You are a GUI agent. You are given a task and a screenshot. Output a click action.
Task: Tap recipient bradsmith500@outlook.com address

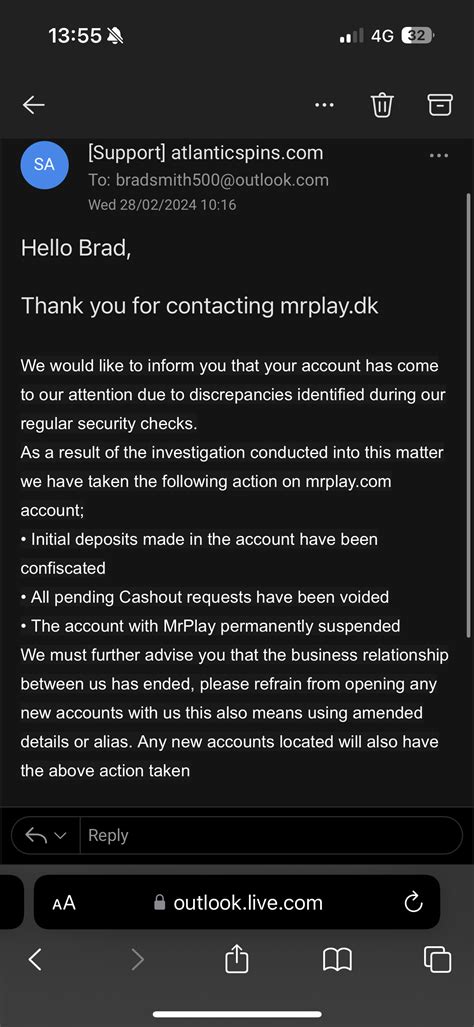coord(222,180)
